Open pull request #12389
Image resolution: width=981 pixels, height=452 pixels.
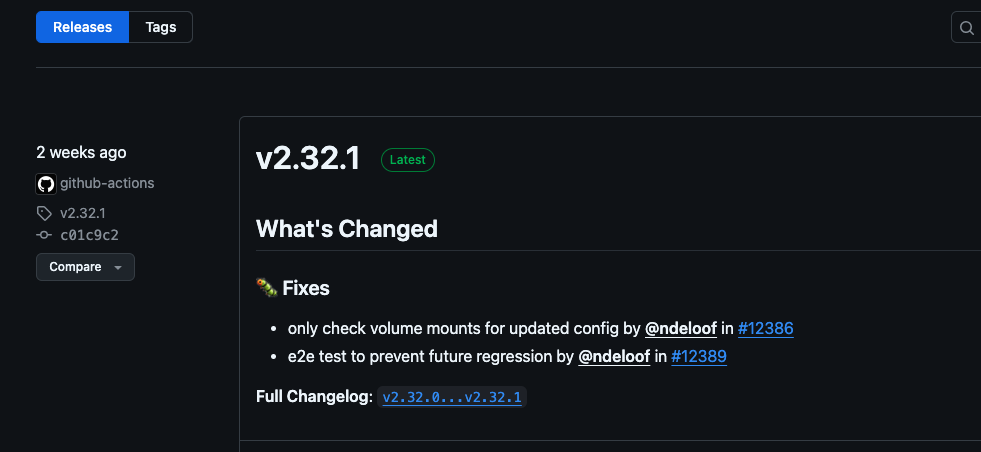pyautogui.click(x=698, y=356)
